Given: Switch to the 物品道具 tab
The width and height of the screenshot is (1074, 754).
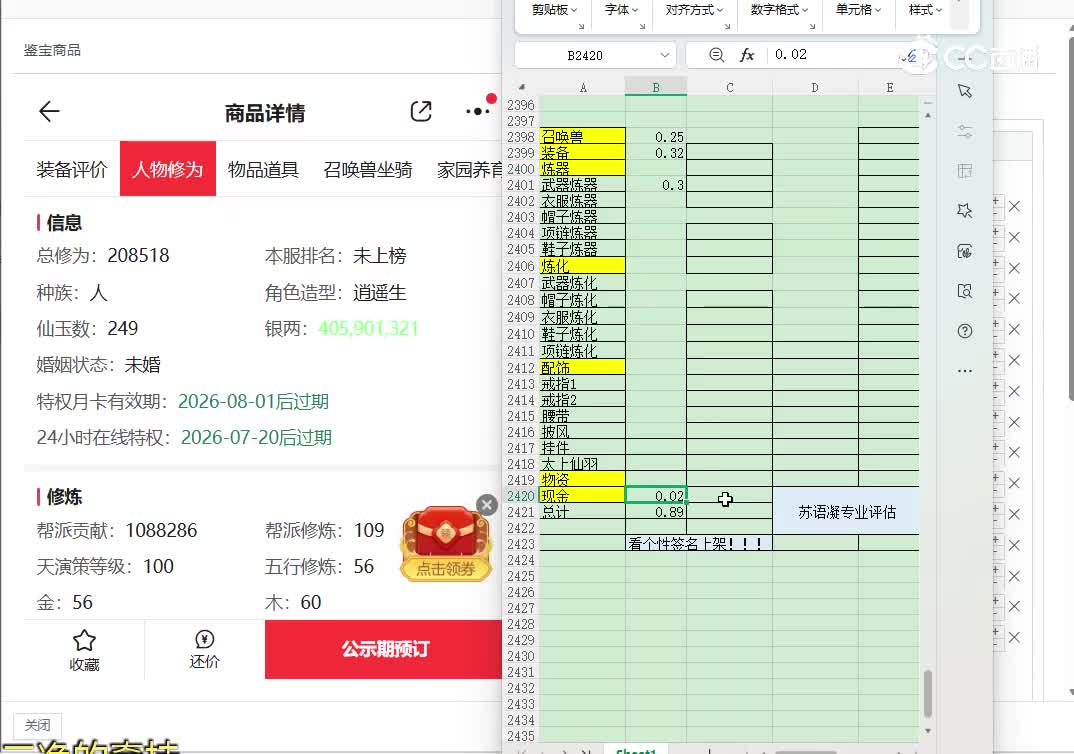Looking at the screenshot, I should [263, 169].
